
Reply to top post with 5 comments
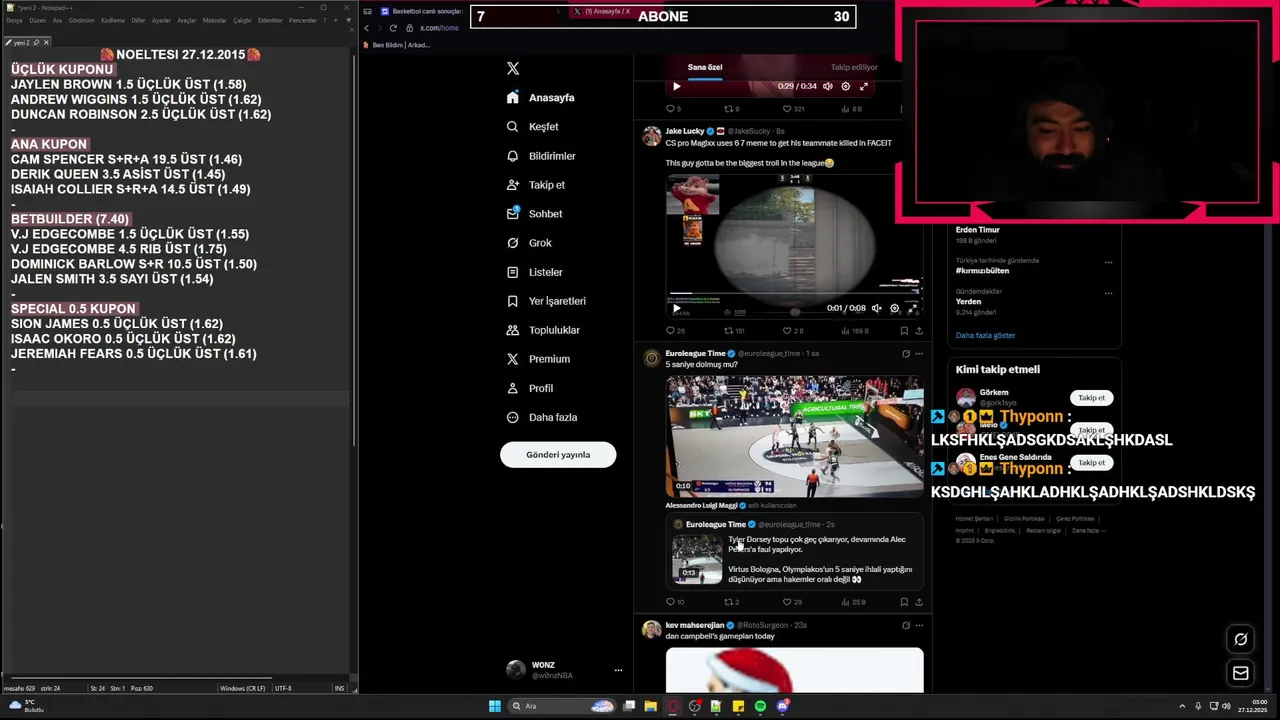[673, 109]
